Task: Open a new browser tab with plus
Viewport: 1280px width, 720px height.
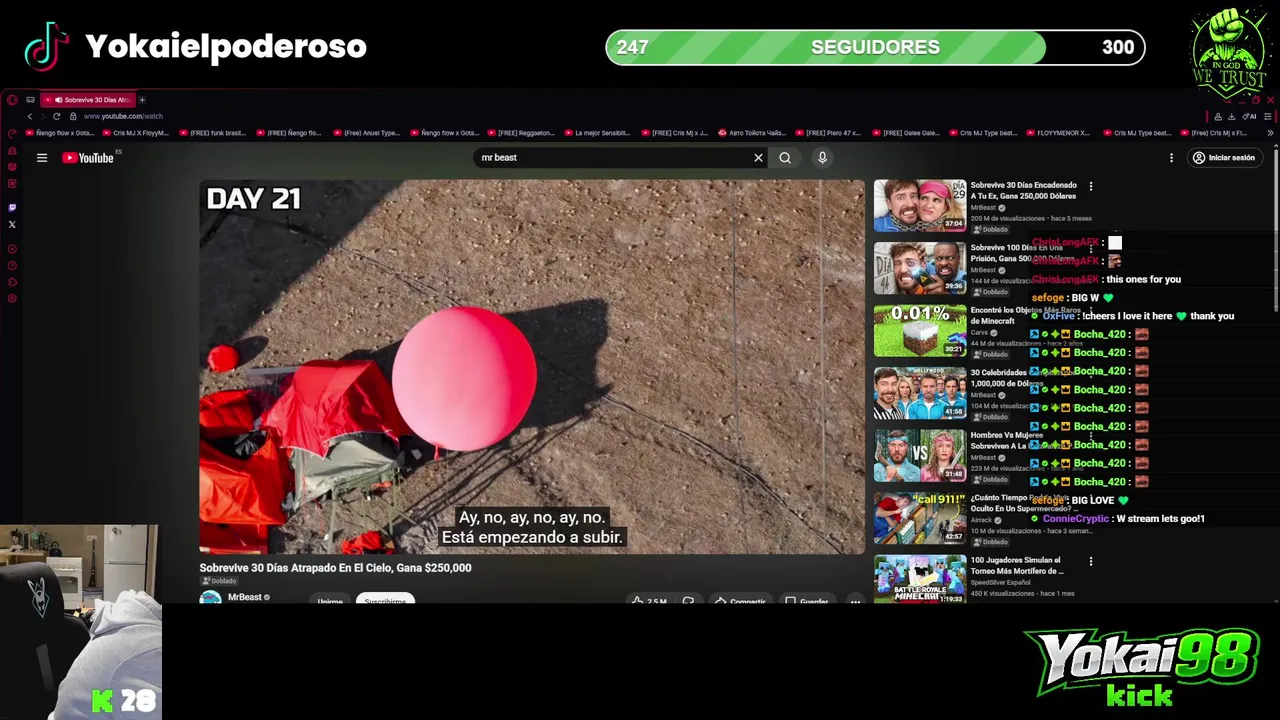Action: (142, 100)
